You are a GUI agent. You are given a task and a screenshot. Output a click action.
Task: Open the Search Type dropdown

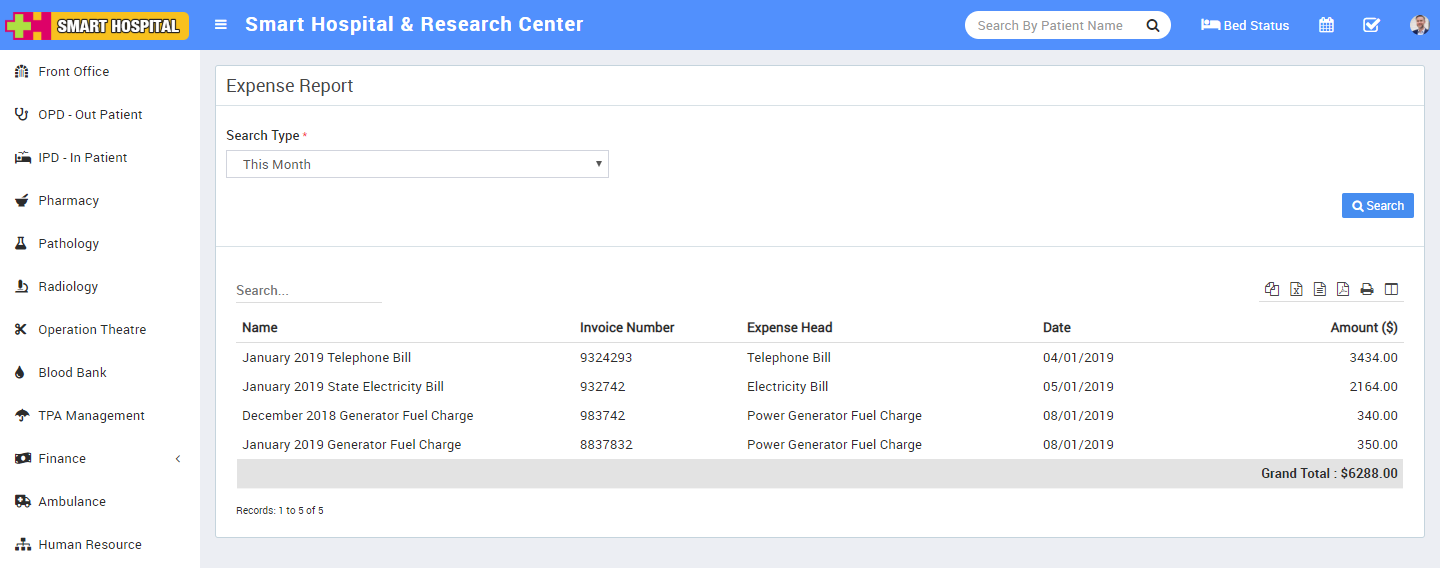click(417, 164)
